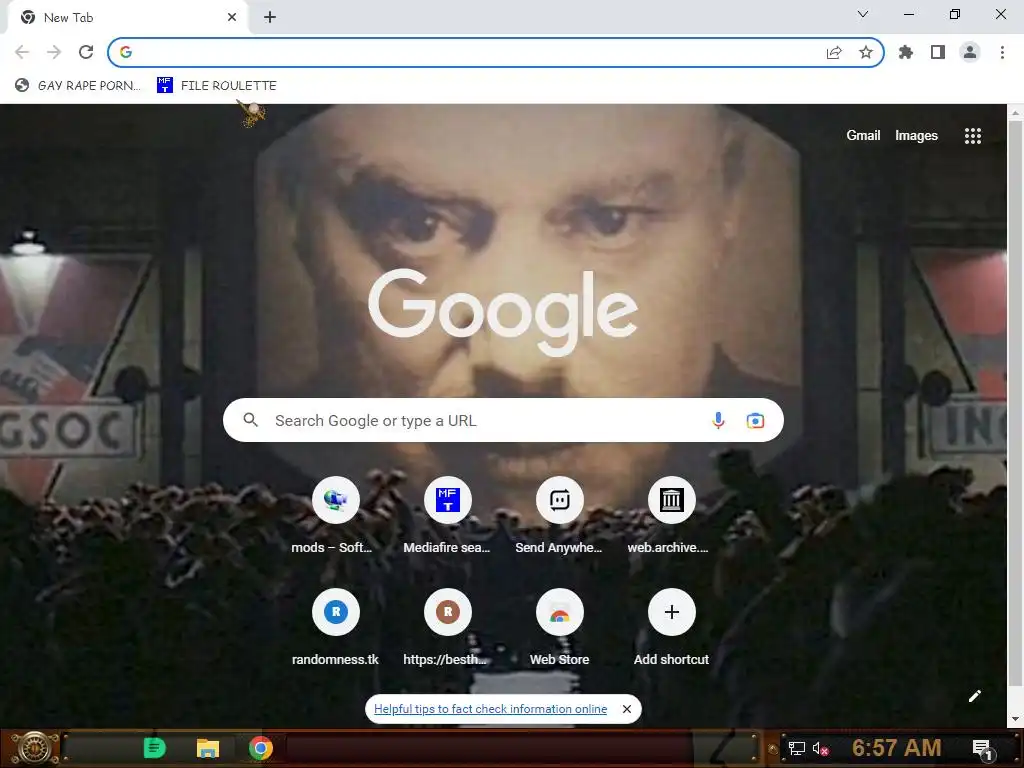Image resolution: width=1024 pixels, height=768 pixels.
Task: Start a voice search with the microphone
Action: click(718, 421)
